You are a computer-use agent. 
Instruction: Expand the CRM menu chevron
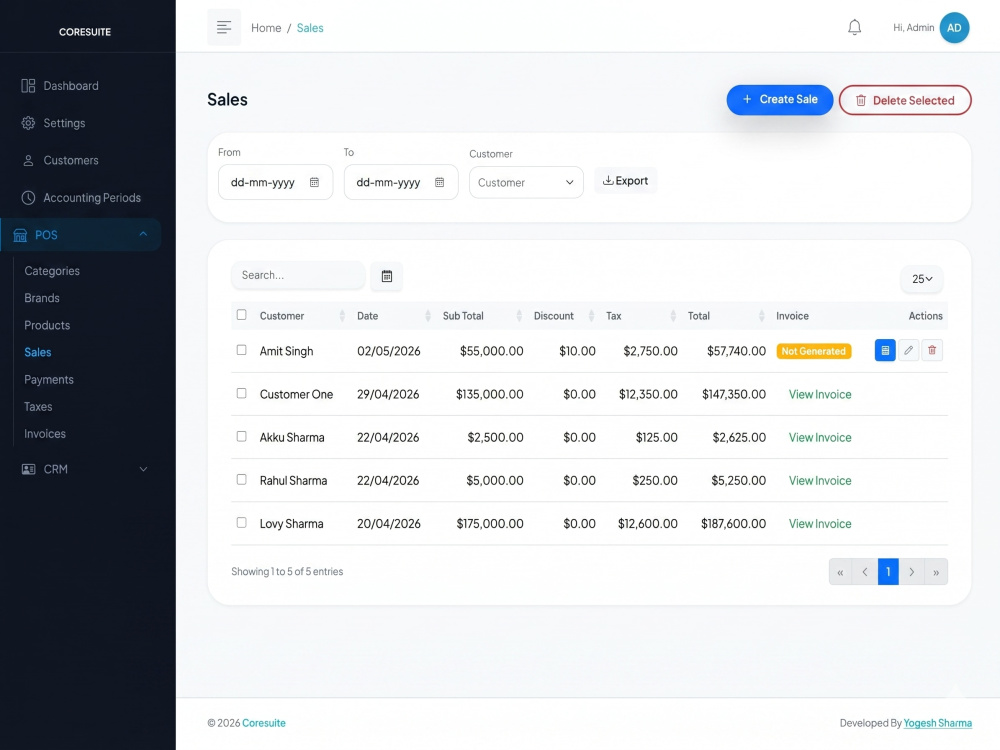click(x=143, y=469)
